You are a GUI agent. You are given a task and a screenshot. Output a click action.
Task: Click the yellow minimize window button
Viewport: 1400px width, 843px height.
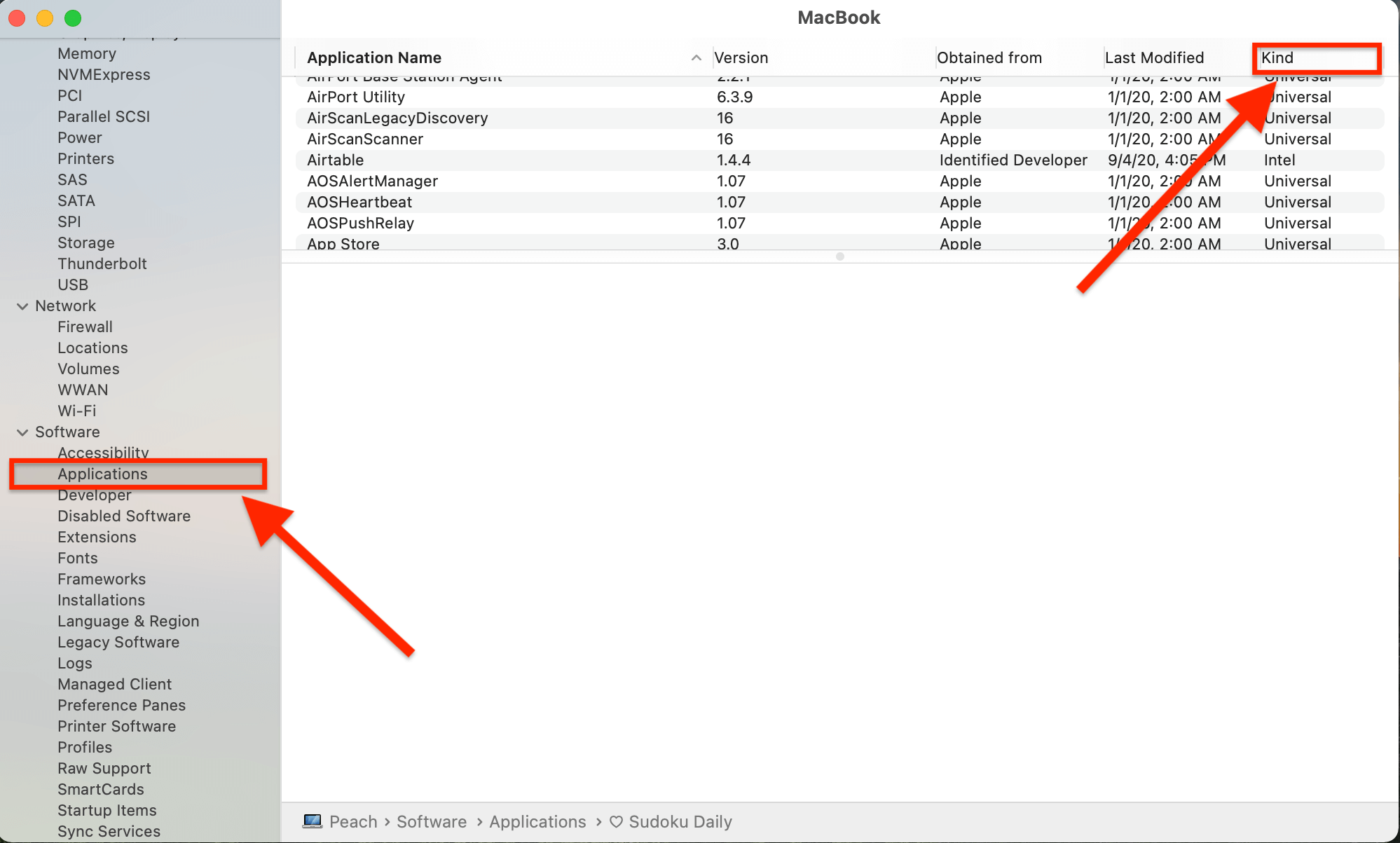point(45,18)
